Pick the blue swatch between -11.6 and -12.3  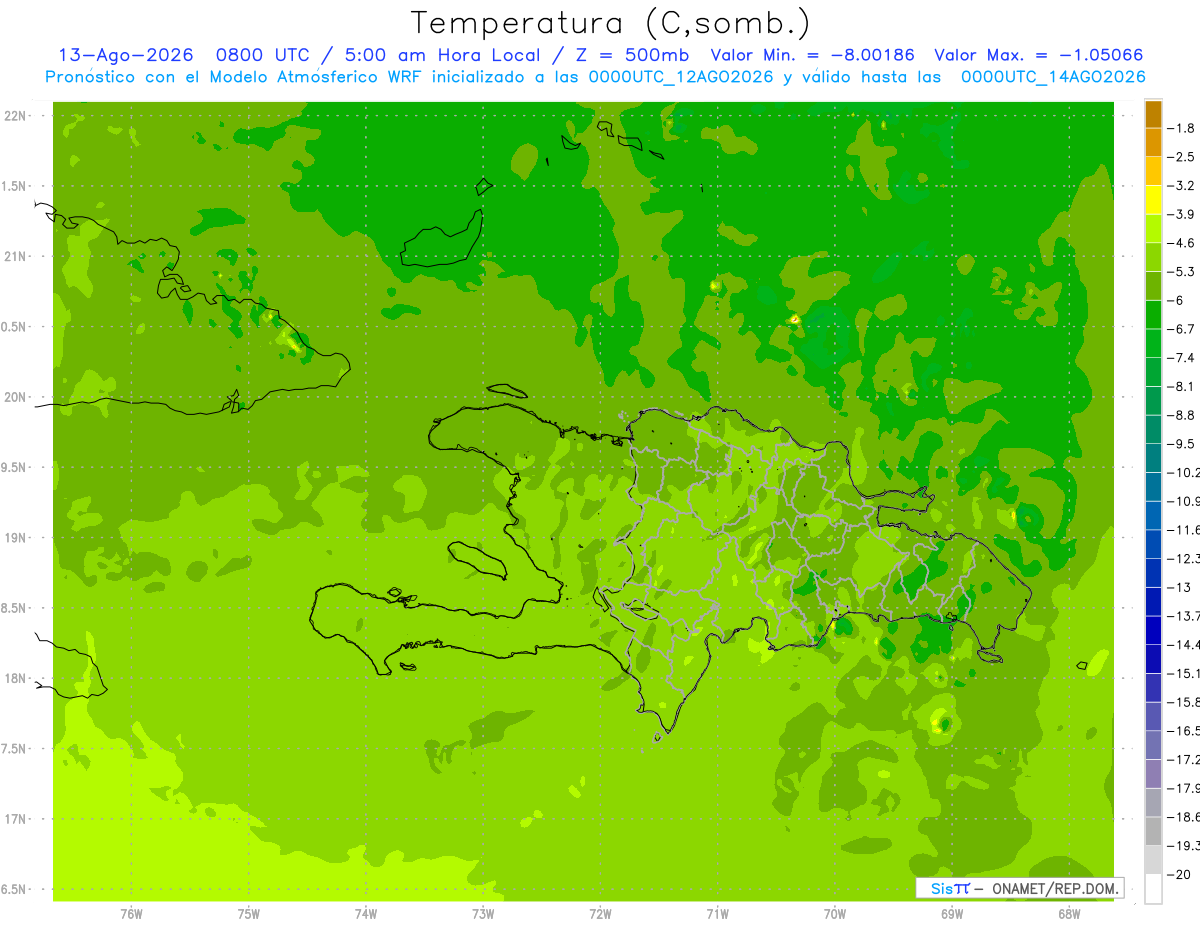point(1153,544)
